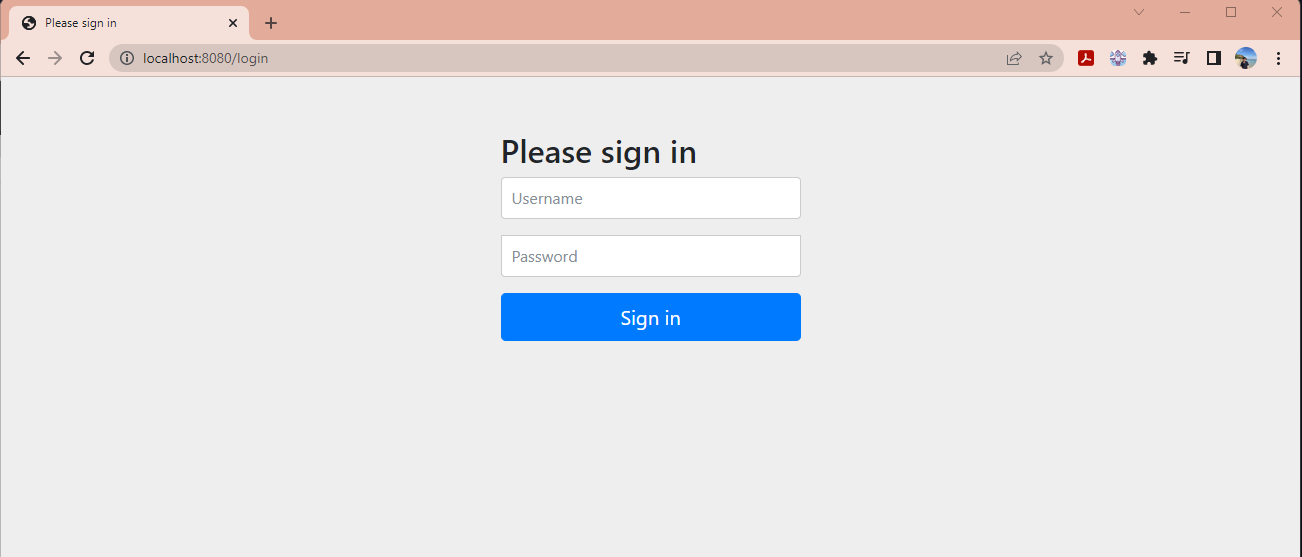Image resolution: width=1302 pixels, height=557 pixels.
Task: Toggle the browser side panel
Action: point(1214,58)
